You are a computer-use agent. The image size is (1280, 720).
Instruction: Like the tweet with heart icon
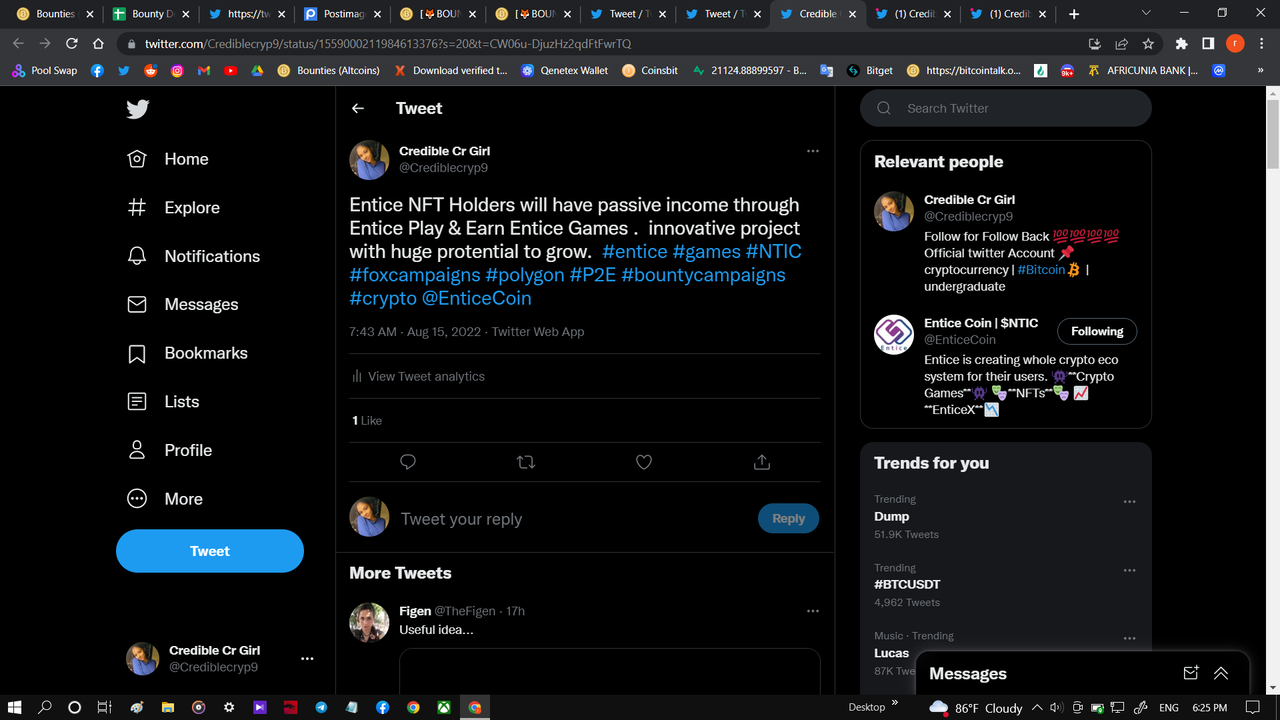click(644, 462)
